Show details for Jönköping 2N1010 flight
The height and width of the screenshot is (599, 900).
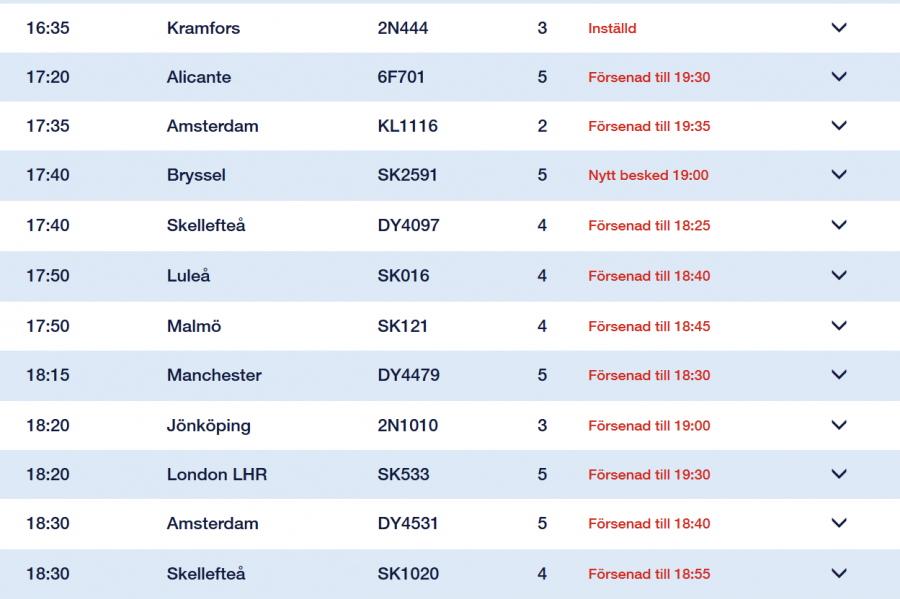click(x=839, y=425)
